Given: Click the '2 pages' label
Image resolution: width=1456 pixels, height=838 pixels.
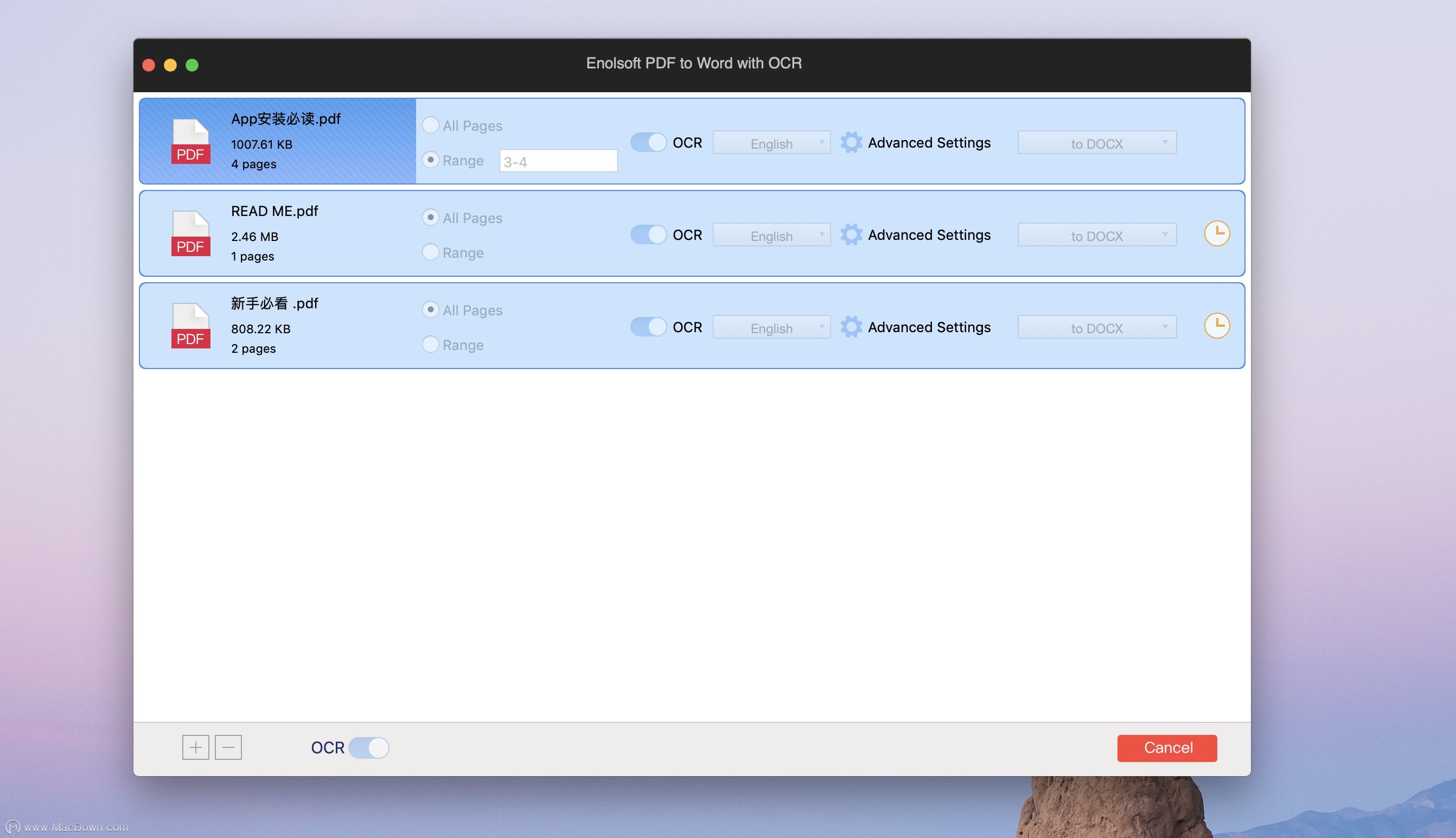Looking at the screenshot, I should pyautogui.click(x=253, y=348).
